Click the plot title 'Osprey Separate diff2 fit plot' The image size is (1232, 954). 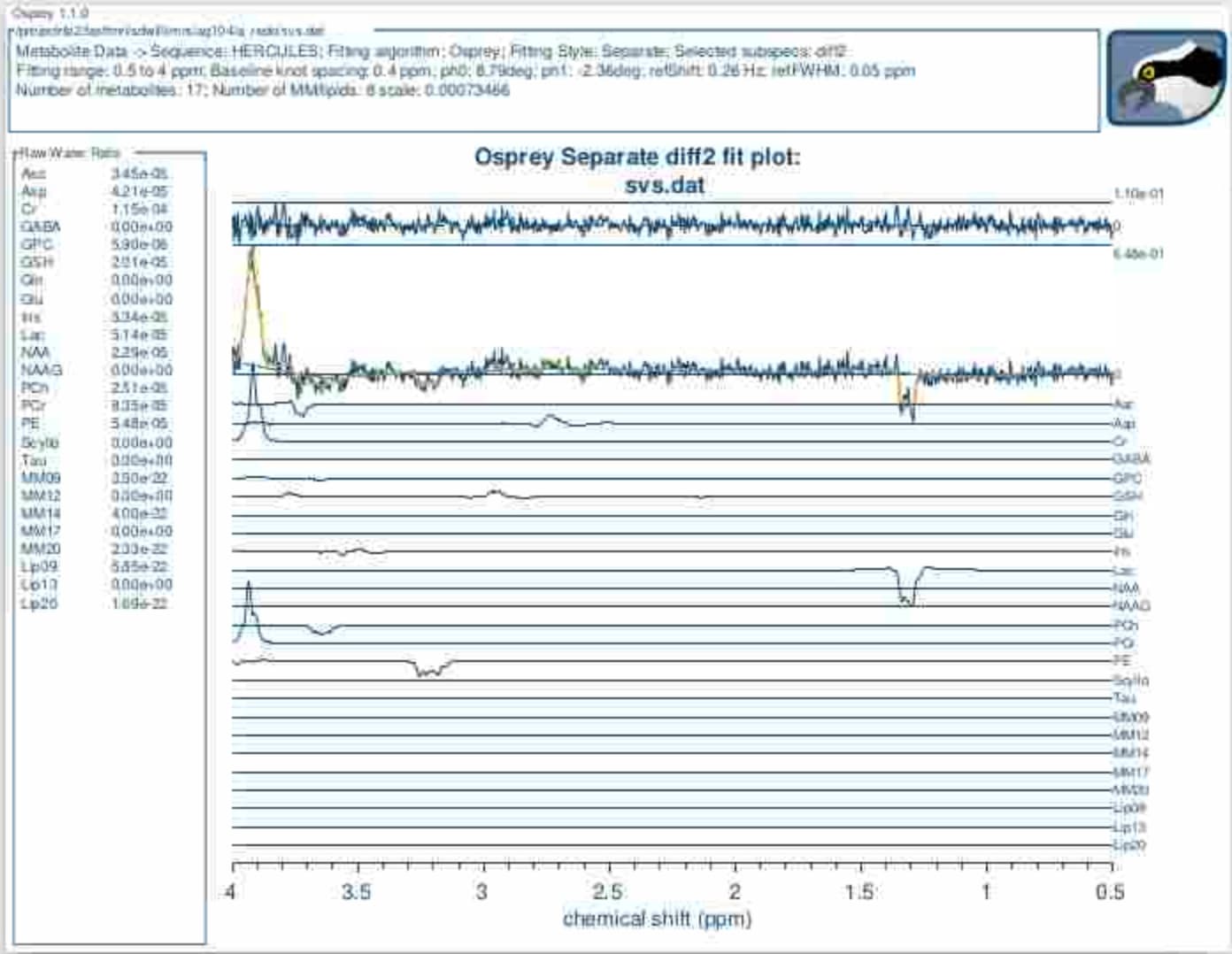(x=637, y=158)
